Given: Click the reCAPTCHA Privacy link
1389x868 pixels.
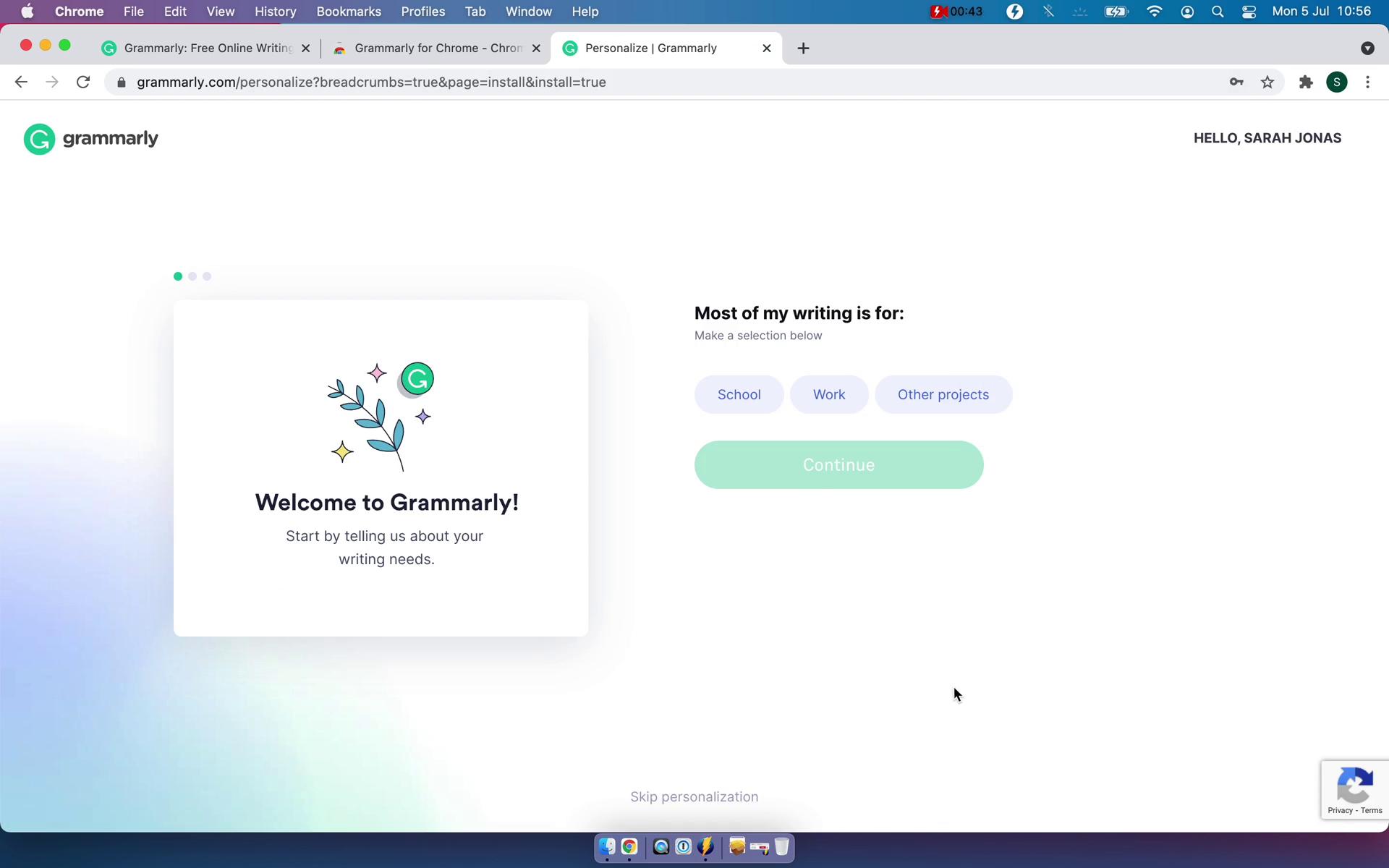Looking at the screenshot, I should 1340,810.
